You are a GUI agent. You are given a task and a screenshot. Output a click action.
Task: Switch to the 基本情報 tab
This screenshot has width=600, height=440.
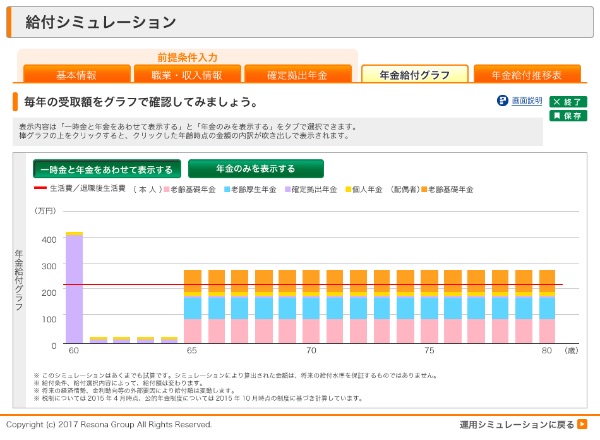tap(76, 75)
